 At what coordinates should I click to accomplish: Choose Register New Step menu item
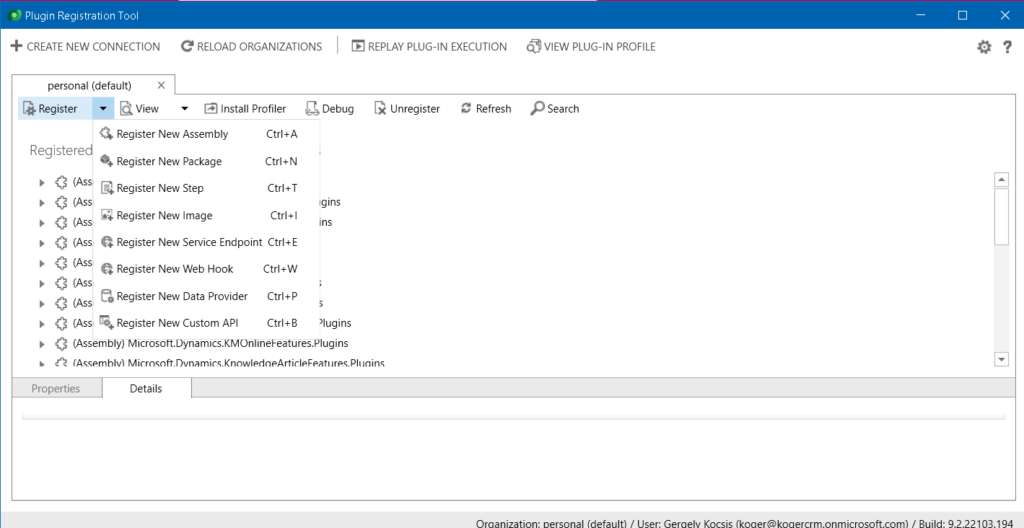(x=206, y=188)
